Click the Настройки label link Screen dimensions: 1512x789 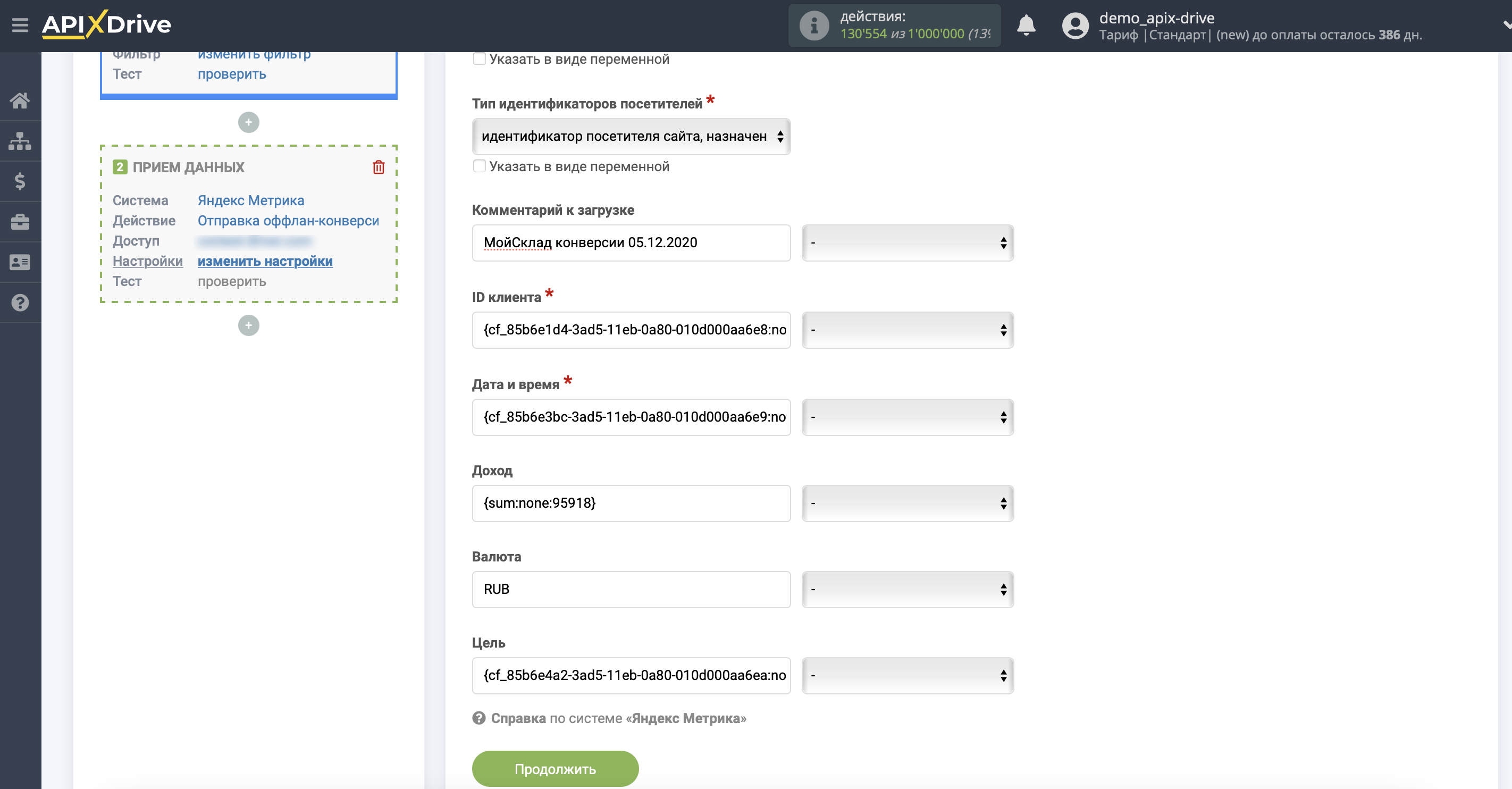click(148, 261)
